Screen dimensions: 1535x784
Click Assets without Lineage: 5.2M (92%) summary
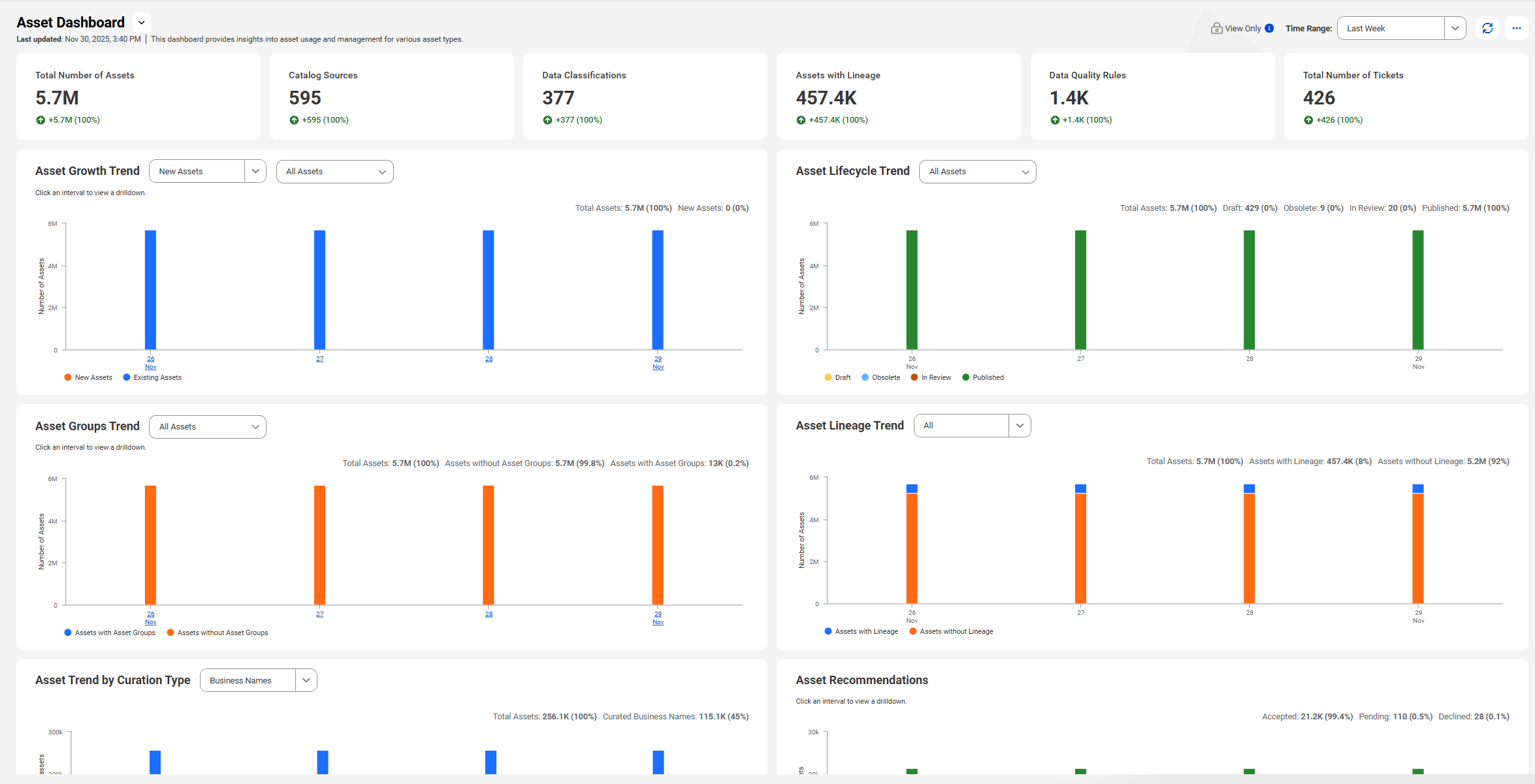pos(1444,462)
